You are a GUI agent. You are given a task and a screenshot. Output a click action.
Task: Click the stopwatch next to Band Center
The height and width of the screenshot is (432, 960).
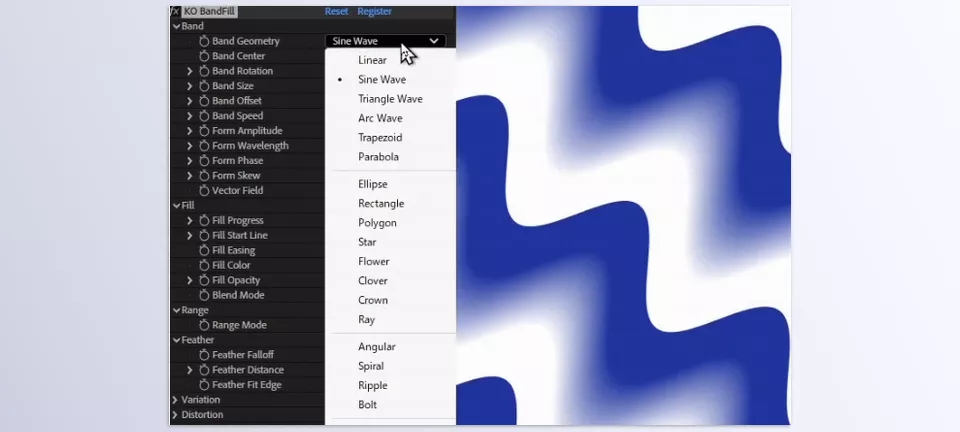point(204,56)
